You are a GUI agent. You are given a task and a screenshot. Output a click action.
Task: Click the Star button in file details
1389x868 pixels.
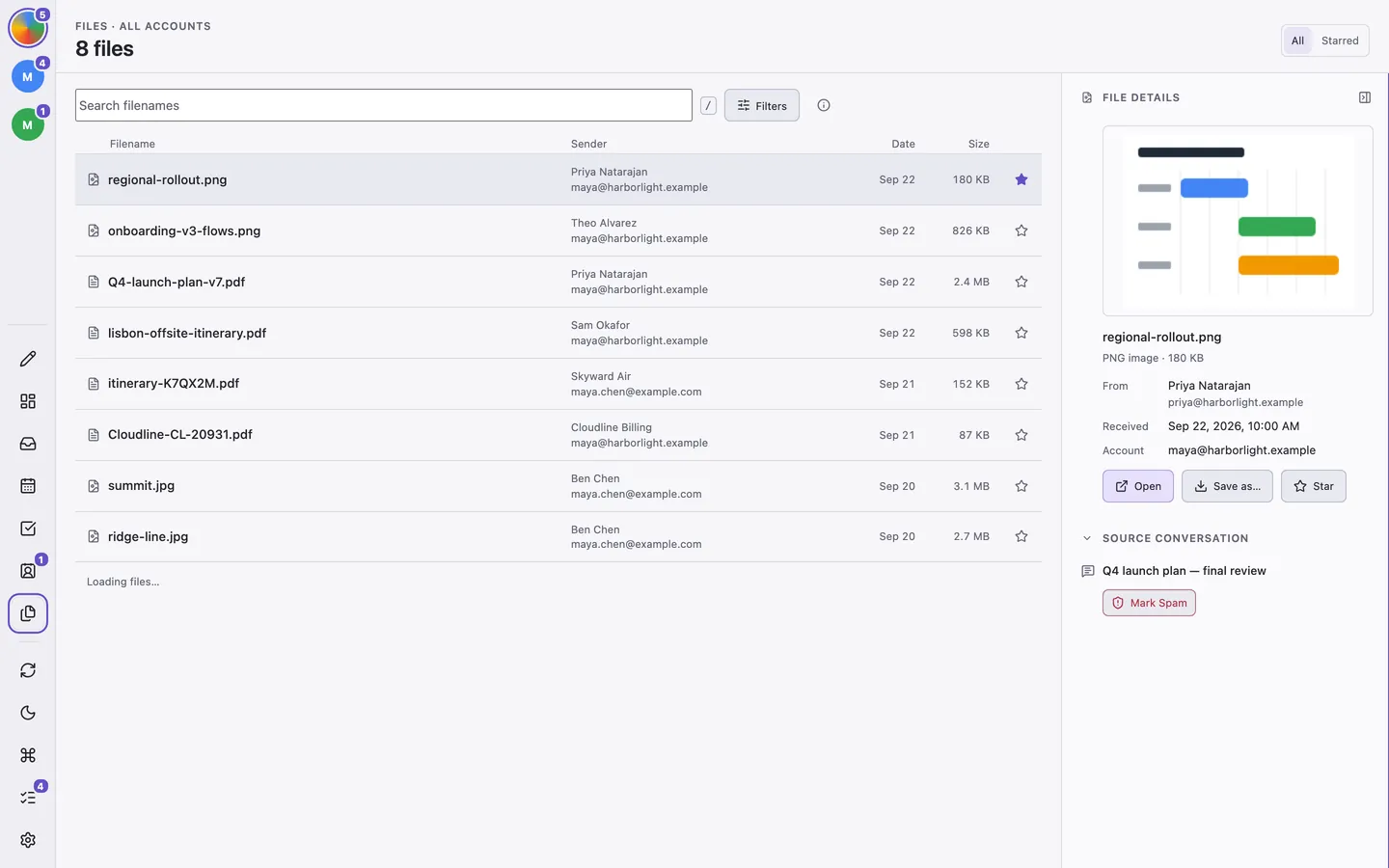coord(1314,486)
